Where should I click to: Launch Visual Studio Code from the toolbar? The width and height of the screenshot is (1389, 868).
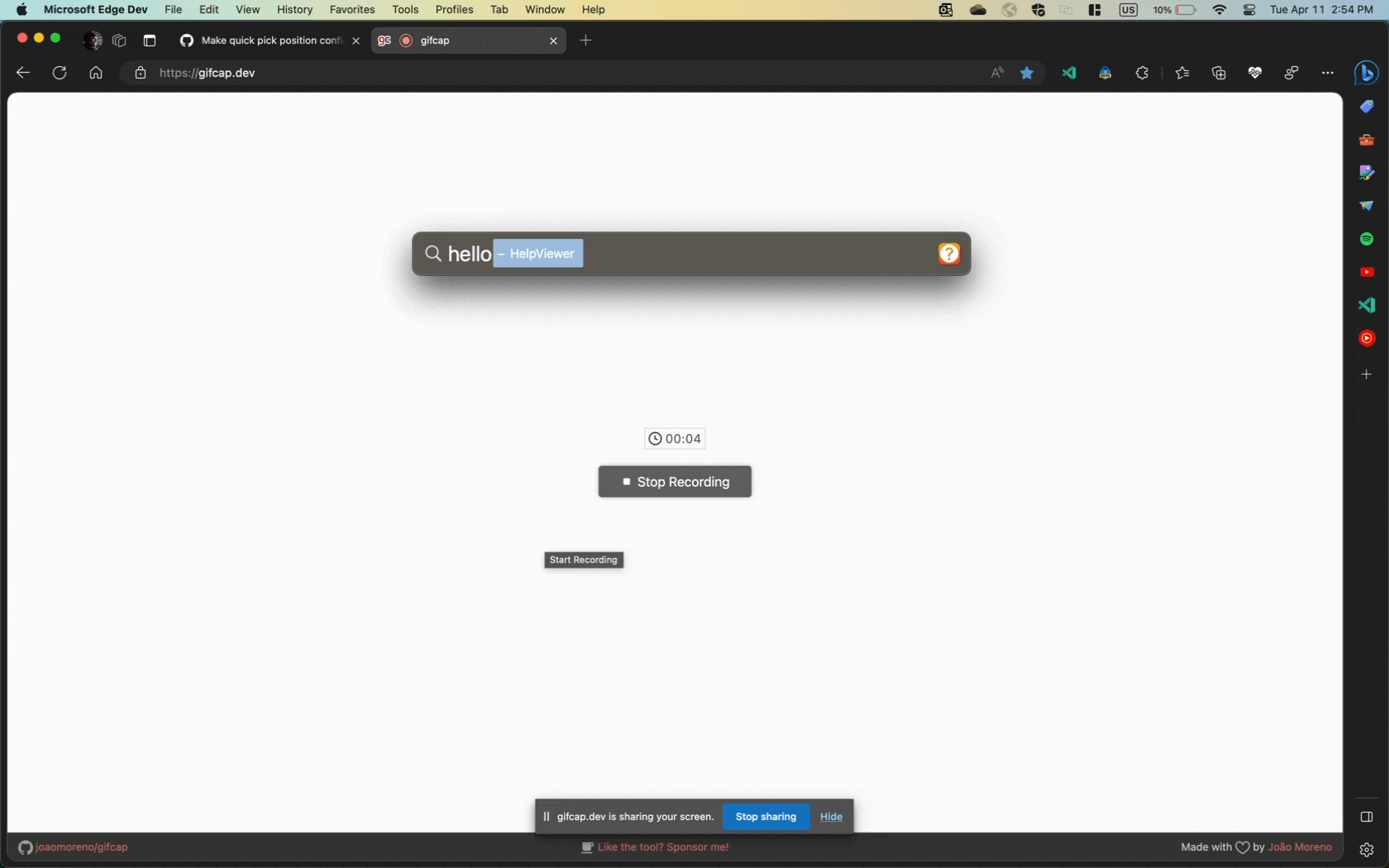[1069, 73]
